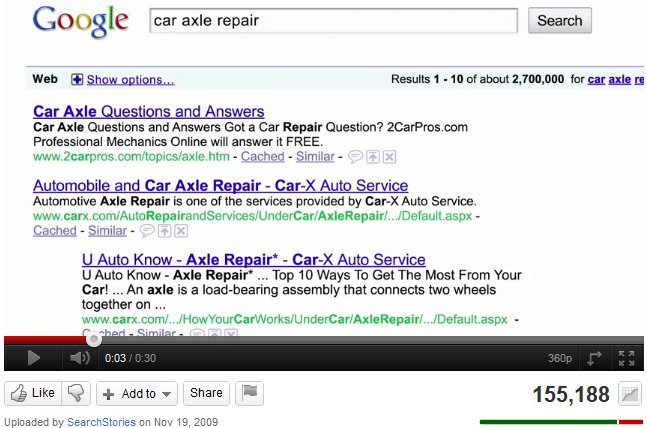647x428 pixels.
Task: Open Similar link for 2carpros result
Action: coord(315,156)
